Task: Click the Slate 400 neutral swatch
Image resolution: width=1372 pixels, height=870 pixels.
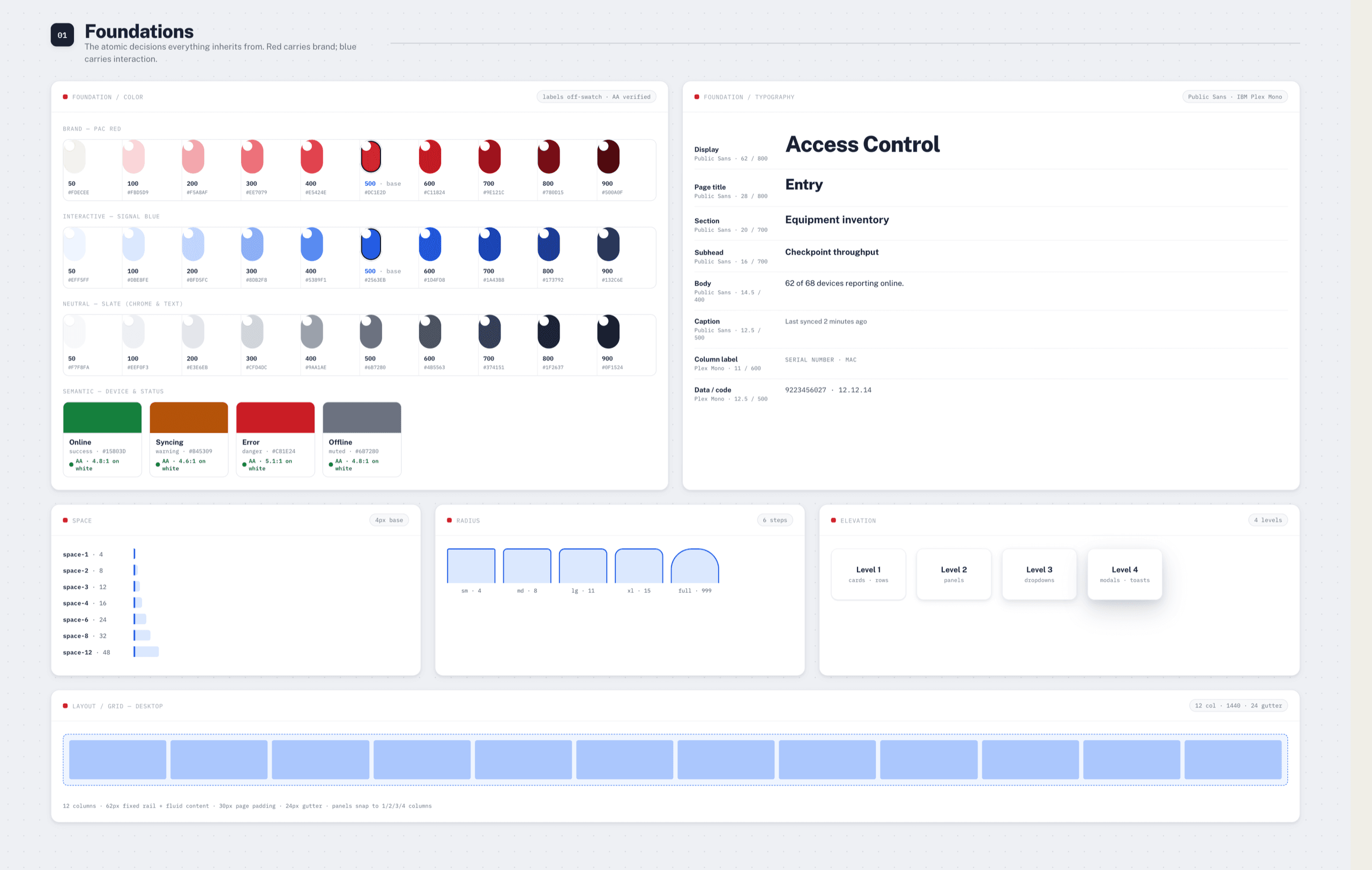Action: pyautogui.click(x=312, y=332)
